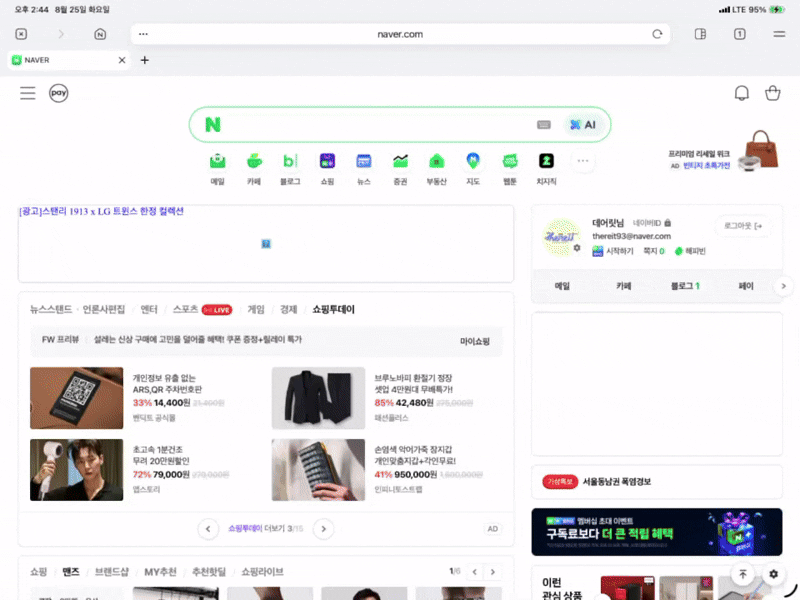
Task: Open the QR parking number plate product thumbnail
Action: (x=77, y=398)
